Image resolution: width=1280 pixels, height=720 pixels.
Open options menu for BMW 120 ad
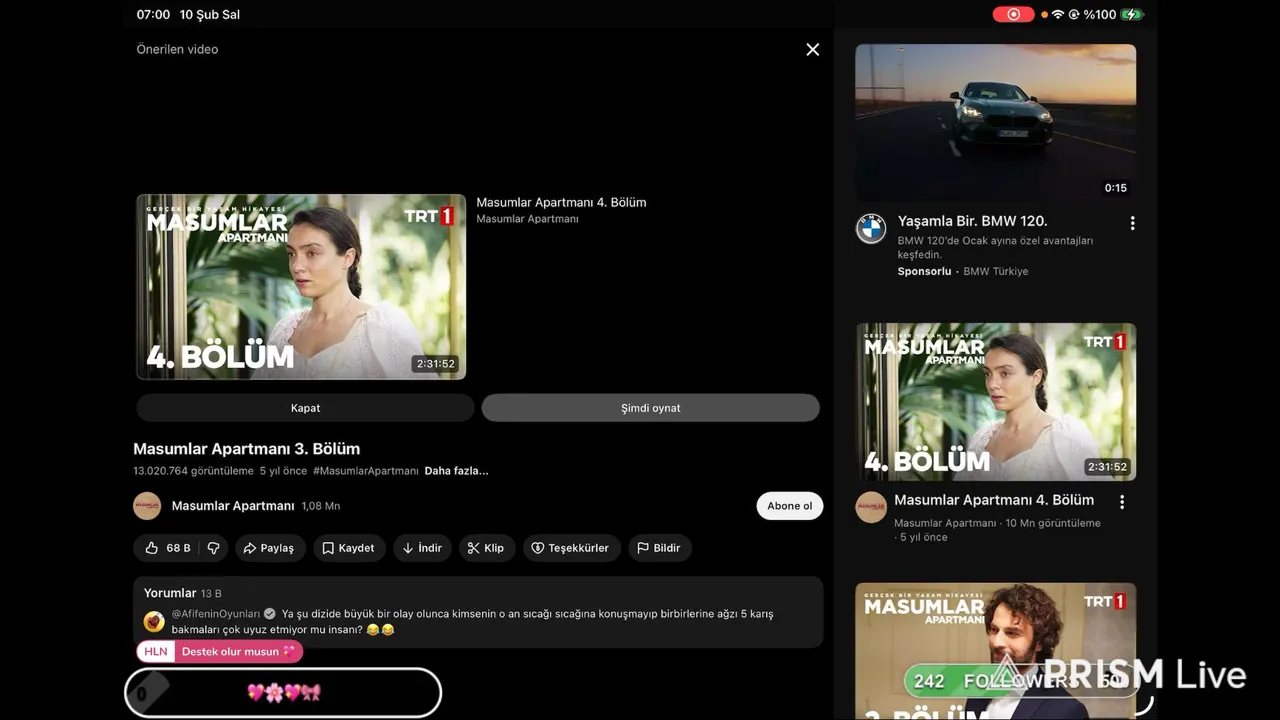tap(1132, 223)
